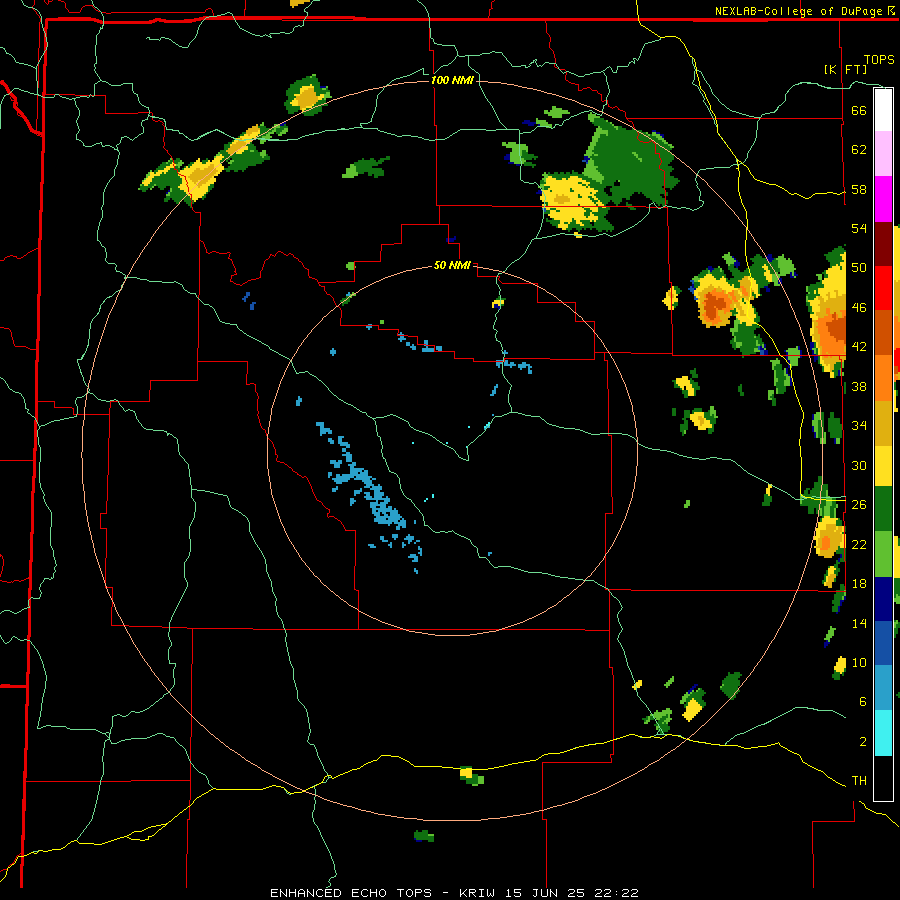
Task: Select the dark red maroon scale swatch
Action: 883,244
